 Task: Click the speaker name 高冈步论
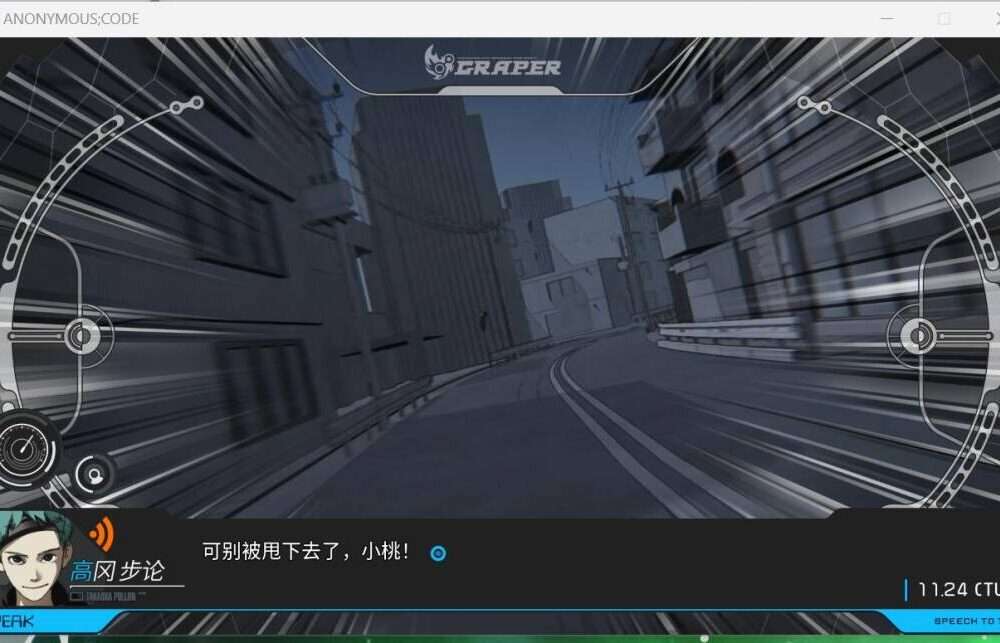pyautogui.click(x=117, y=571)
